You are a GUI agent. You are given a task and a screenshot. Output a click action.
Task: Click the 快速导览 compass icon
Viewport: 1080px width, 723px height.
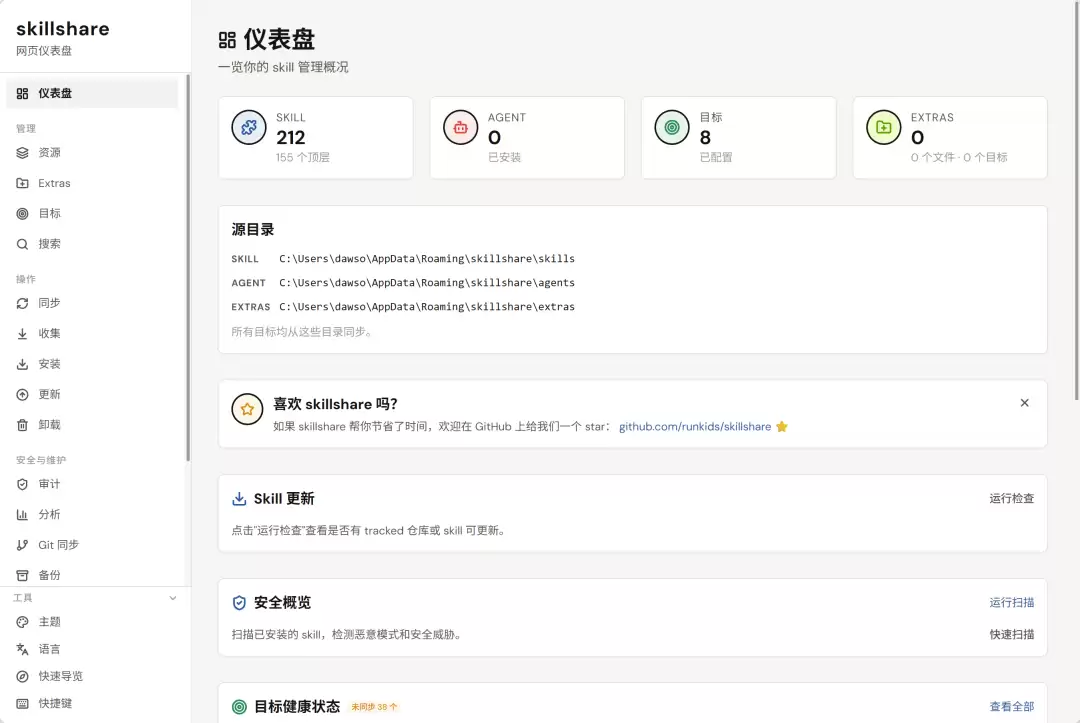click(x=22, y=676)
